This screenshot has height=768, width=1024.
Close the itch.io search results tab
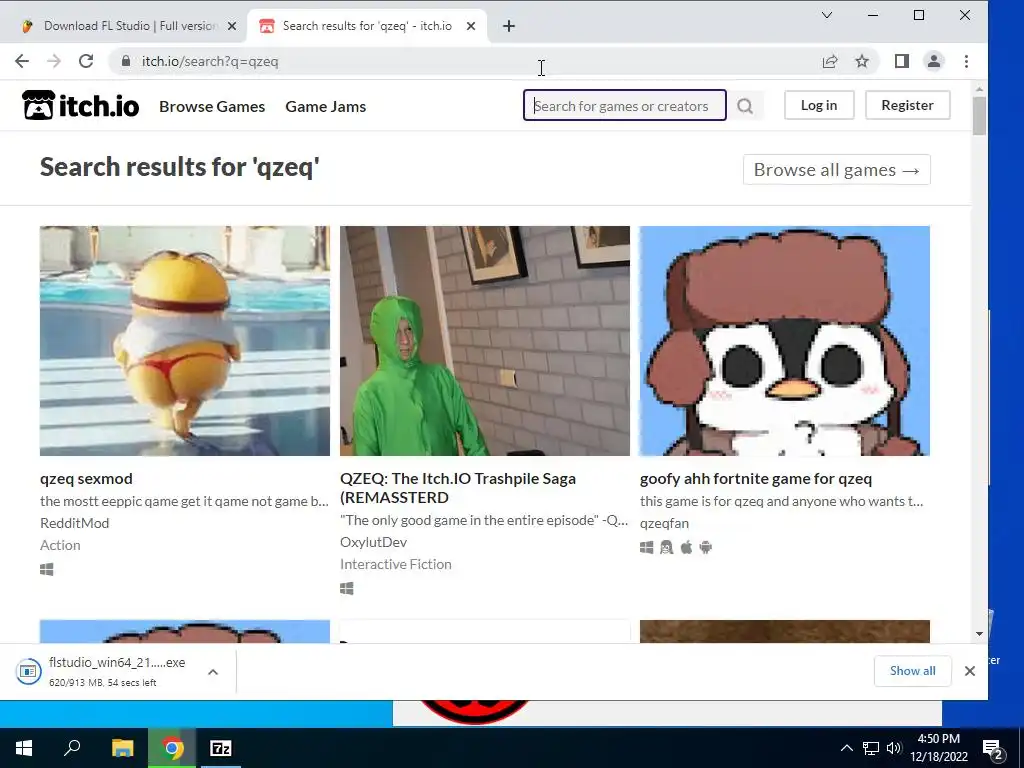[x=471, y=26]
